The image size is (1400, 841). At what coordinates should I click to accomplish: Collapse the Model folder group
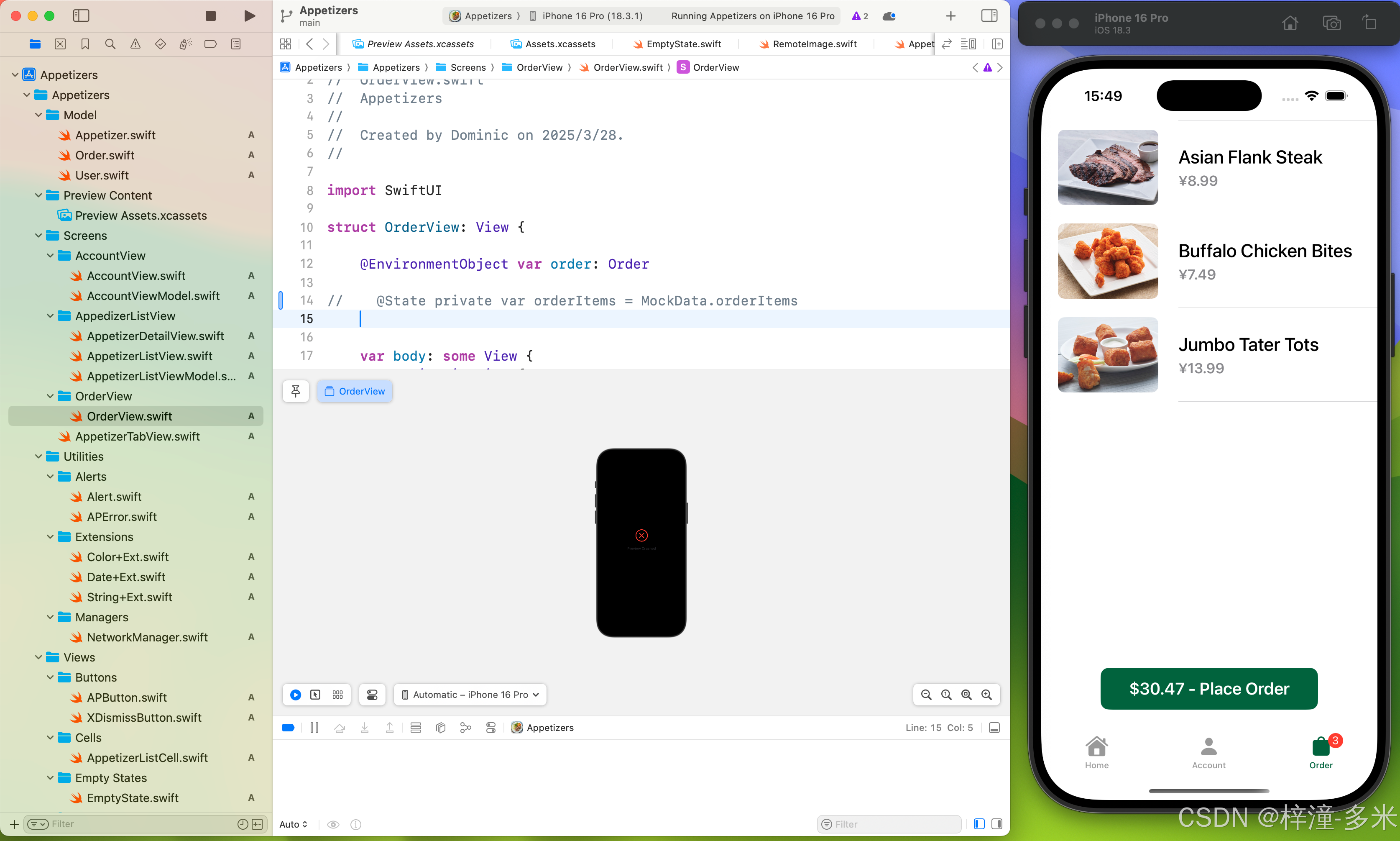38,115
